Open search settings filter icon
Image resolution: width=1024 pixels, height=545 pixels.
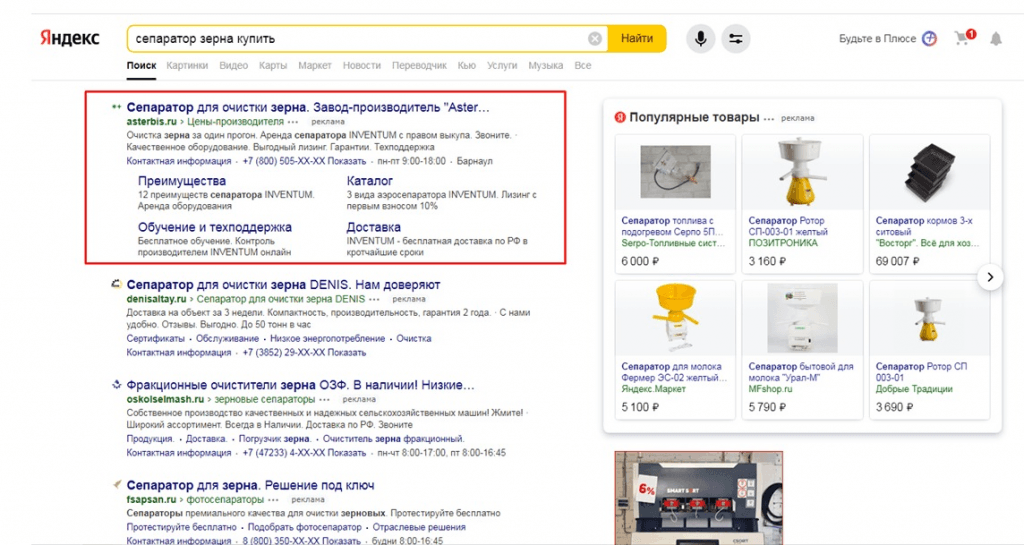pos(735,39)
